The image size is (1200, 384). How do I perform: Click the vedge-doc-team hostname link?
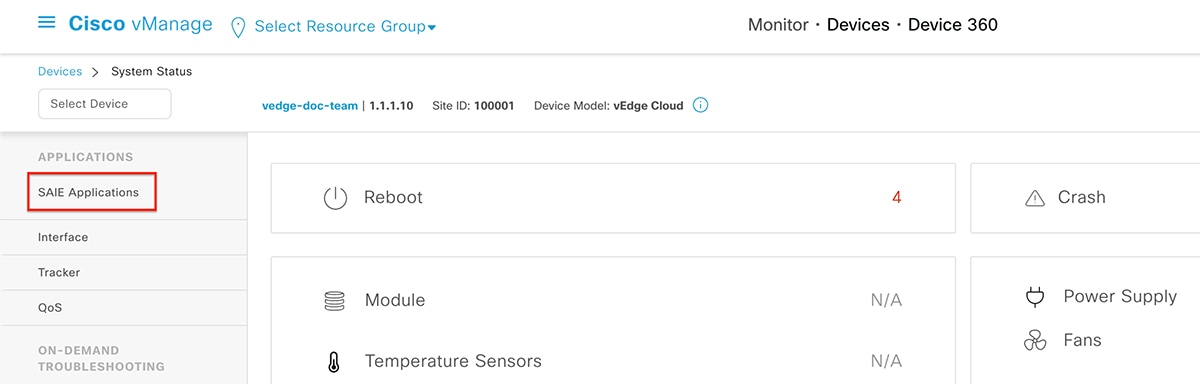[x=309, y=105]
